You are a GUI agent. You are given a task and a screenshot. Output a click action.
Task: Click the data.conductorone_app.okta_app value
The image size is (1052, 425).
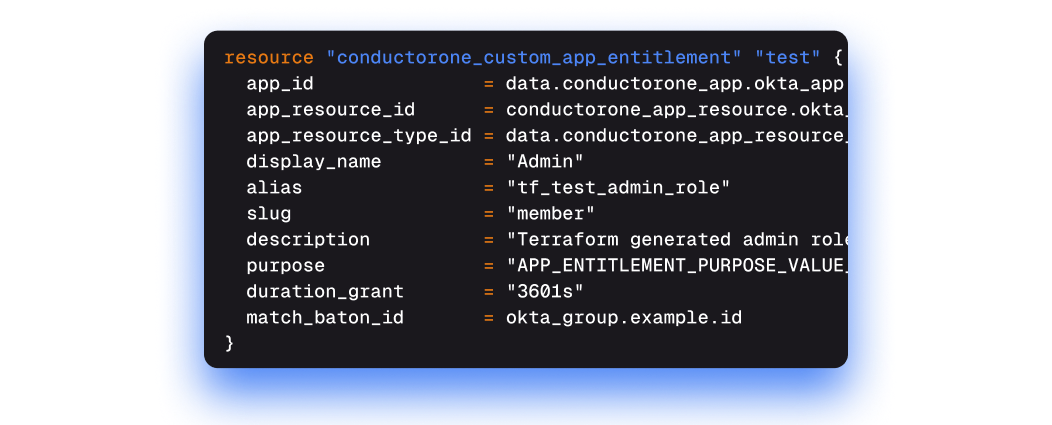pyautogui.click(x=676, y=83)
